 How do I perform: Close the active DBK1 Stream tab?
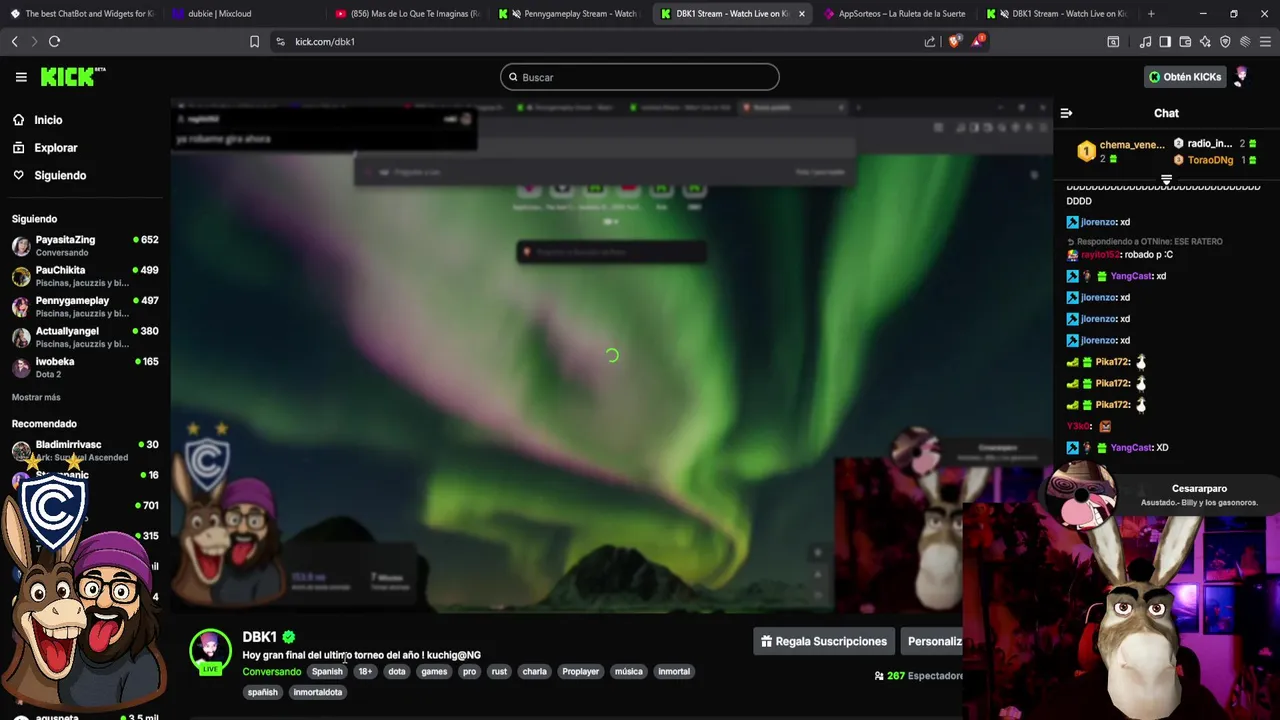point(801,14)
